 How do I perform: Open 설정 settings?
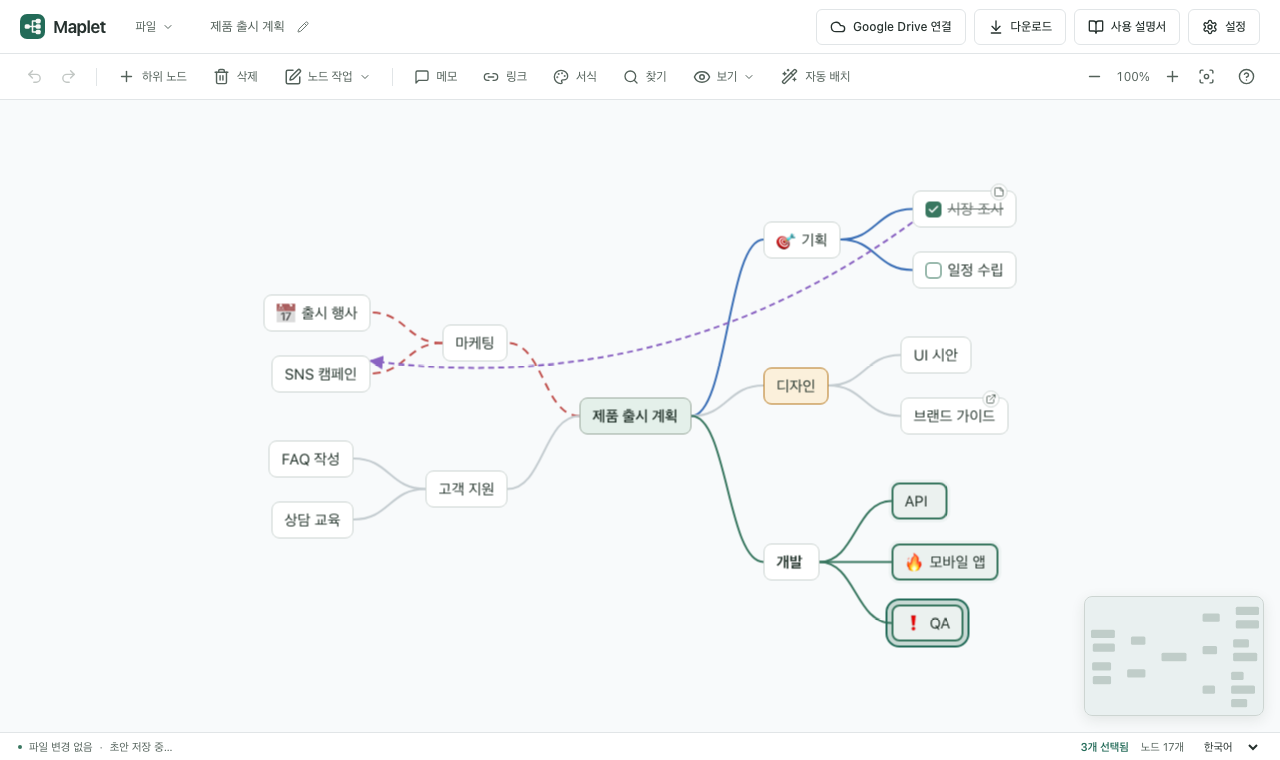(x=1224, y=27)
